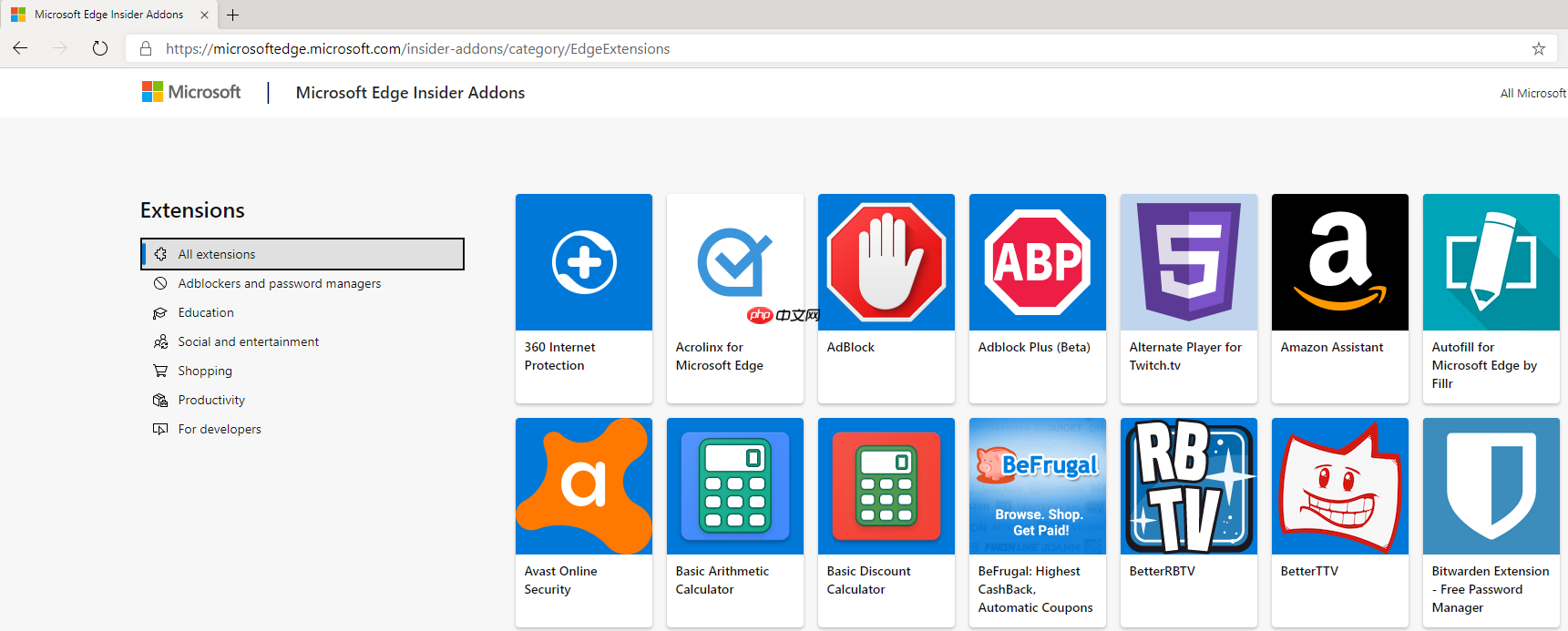Click the All extensions puzzle icon
The height and width of the screenshot is (631, 1568).
point(160,254)
